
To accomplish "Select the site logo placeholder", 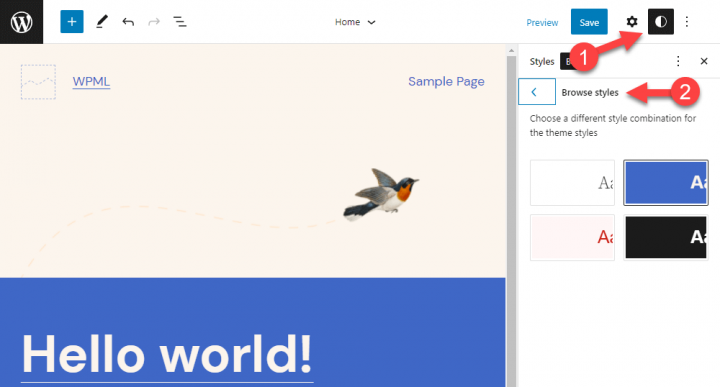I will 38,82.
